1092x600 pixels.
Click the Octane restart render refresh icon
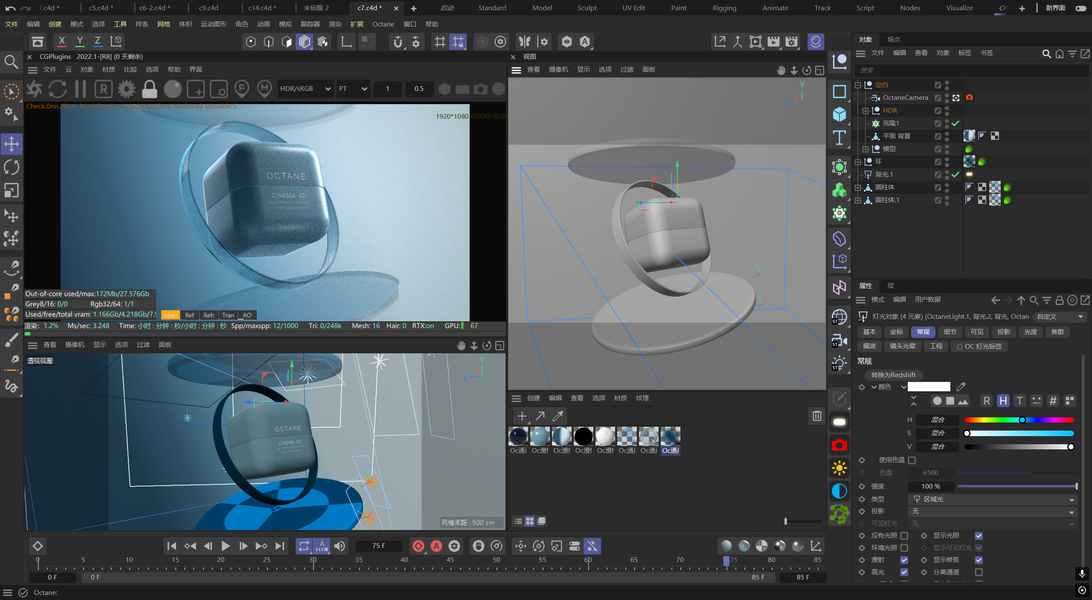pyautogui.click(x=58, y=89)
